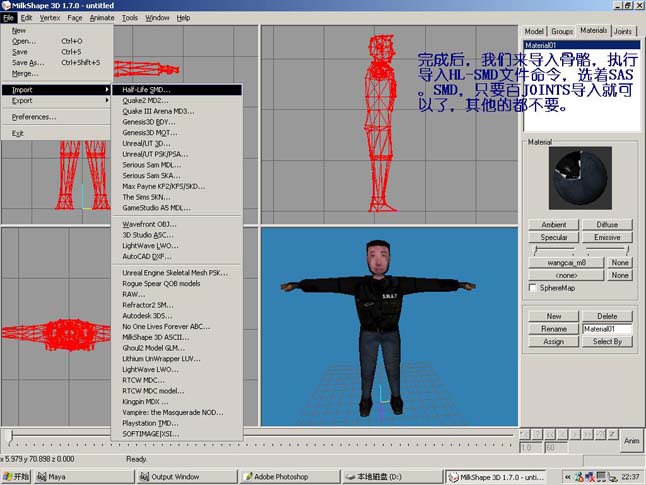The image size is (646, 485).
Task: Click the animation timeline slider handle
Action: pos(12,436)
